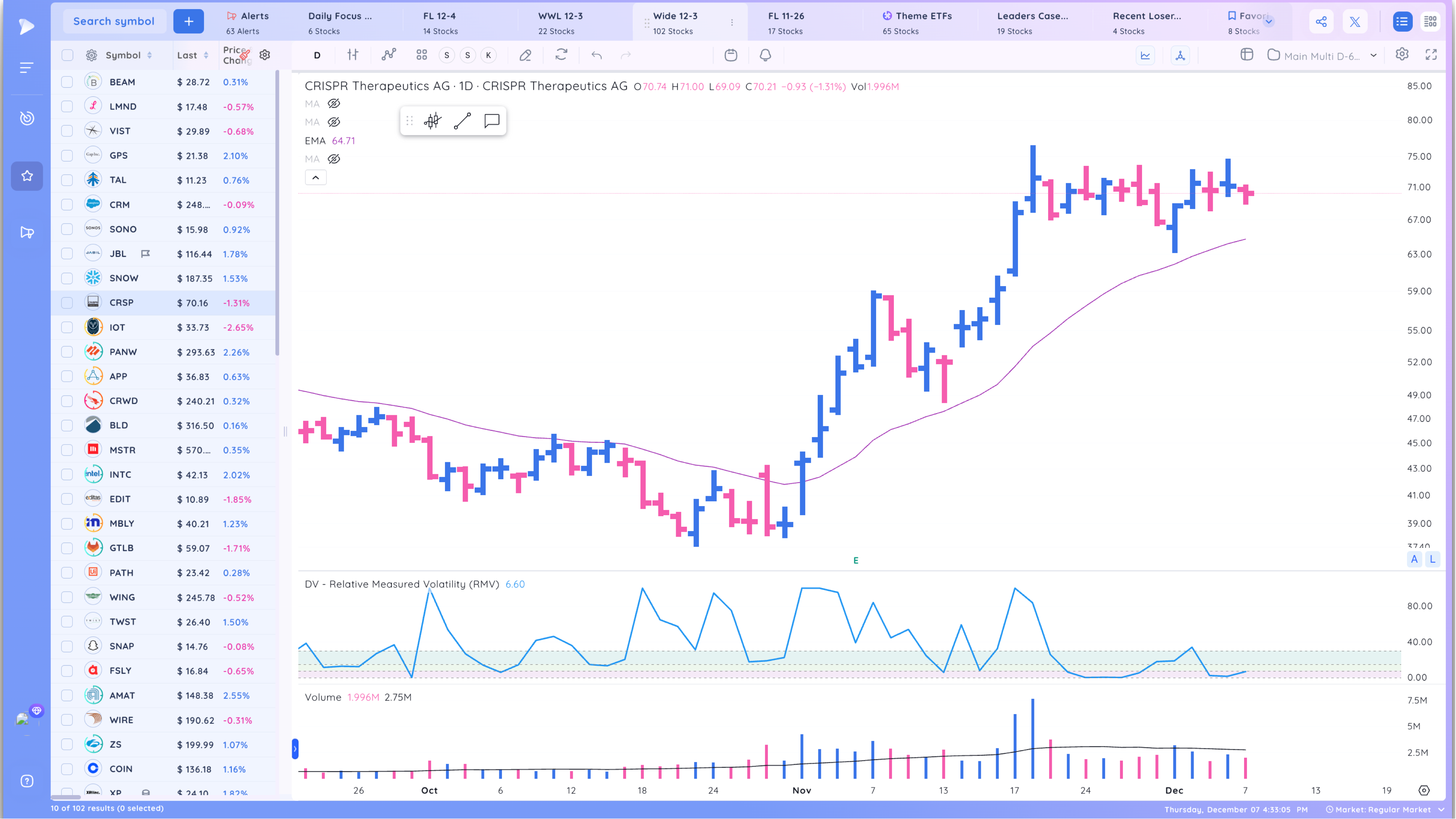Change the D daily timeframe selector
This screenshot has width=1456, height=819.
[317, 55]
